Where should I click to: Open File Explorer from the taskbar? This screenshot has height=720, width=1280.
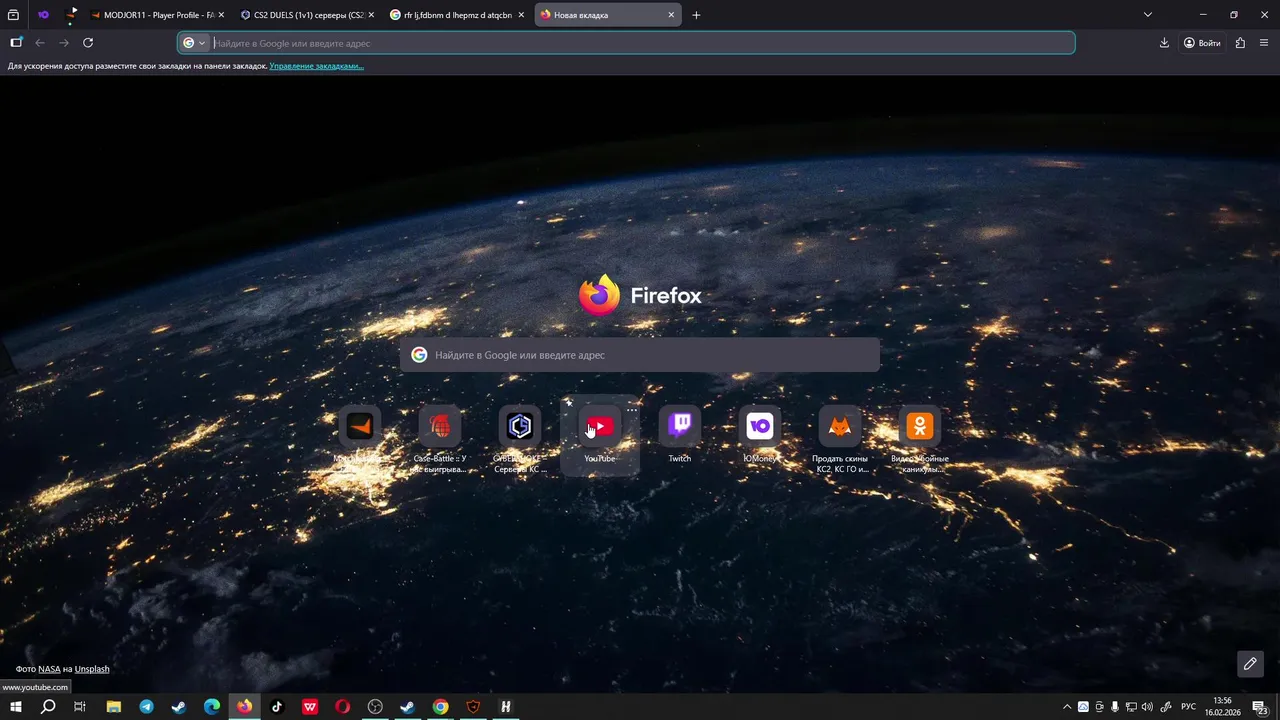pyautogui.click(x=114, y=707)
